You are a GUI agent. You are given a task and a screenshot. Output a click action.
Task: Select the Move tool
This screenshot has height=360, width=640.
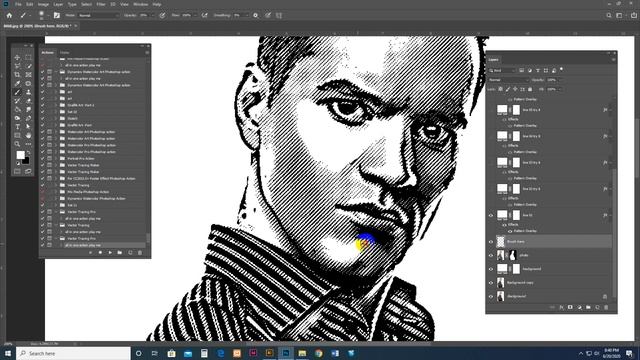17,58
